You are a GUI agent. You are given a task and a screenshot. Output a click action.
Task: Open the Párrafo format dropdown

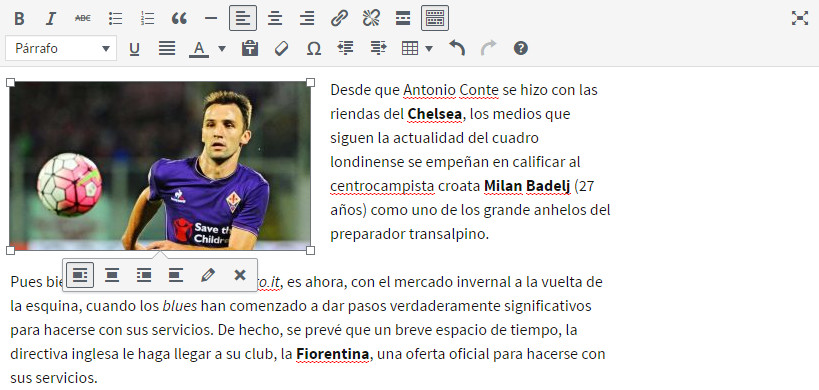[x=61, y=49]
